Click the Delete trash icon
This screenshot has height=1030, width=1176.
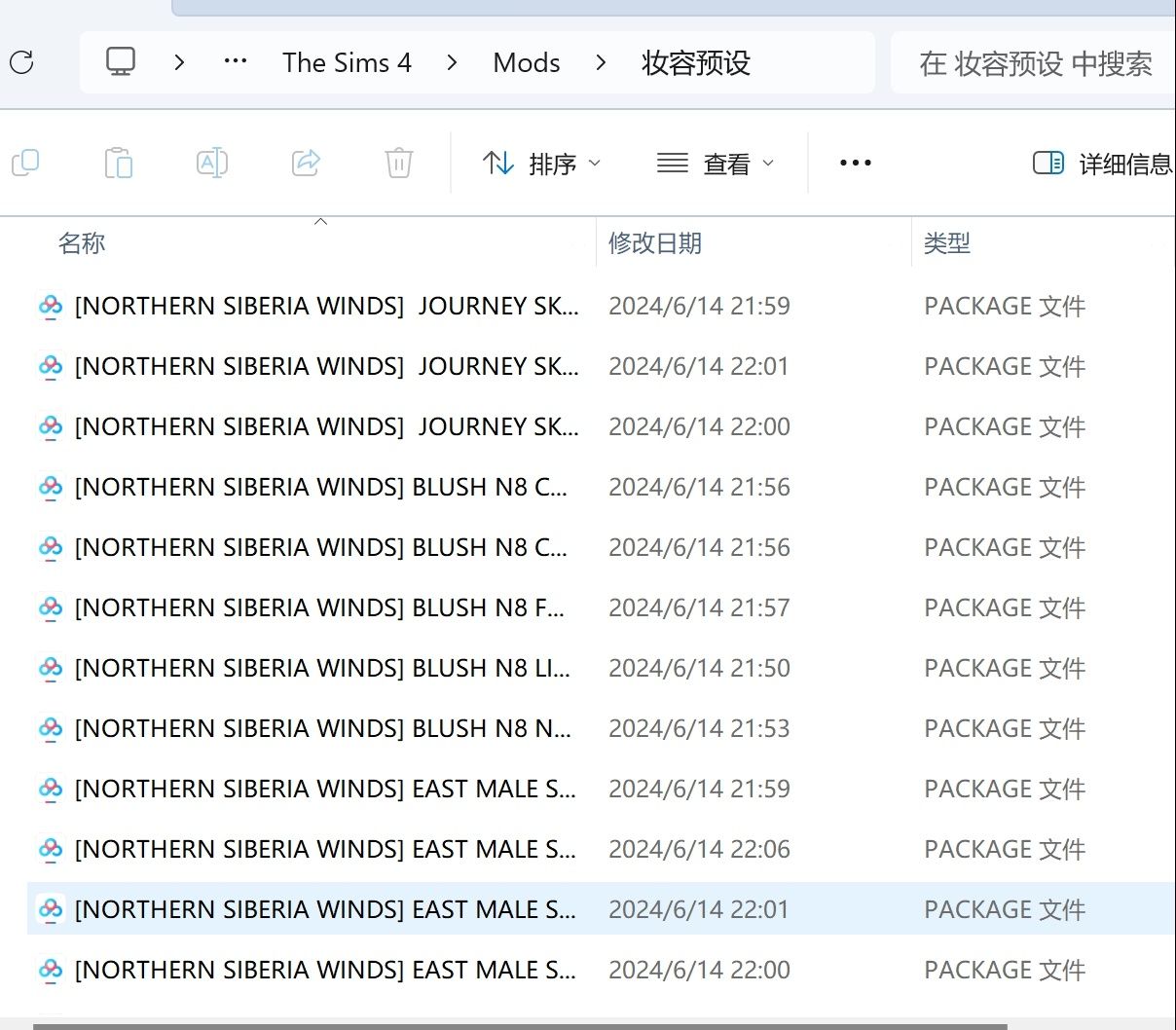[399, 163]
